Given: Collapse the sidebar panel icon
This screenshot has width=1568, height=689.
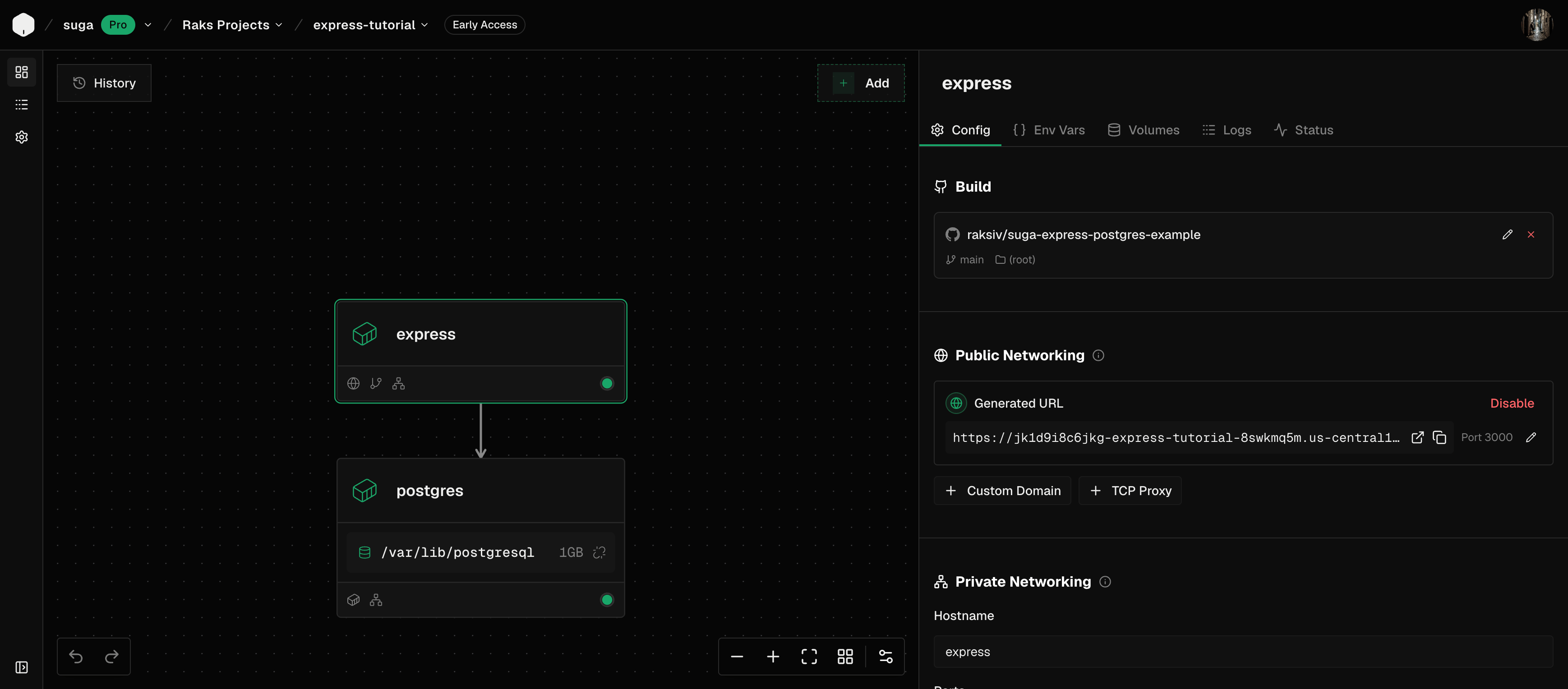Looking at the screenshot, I should (x=21, y=667).
